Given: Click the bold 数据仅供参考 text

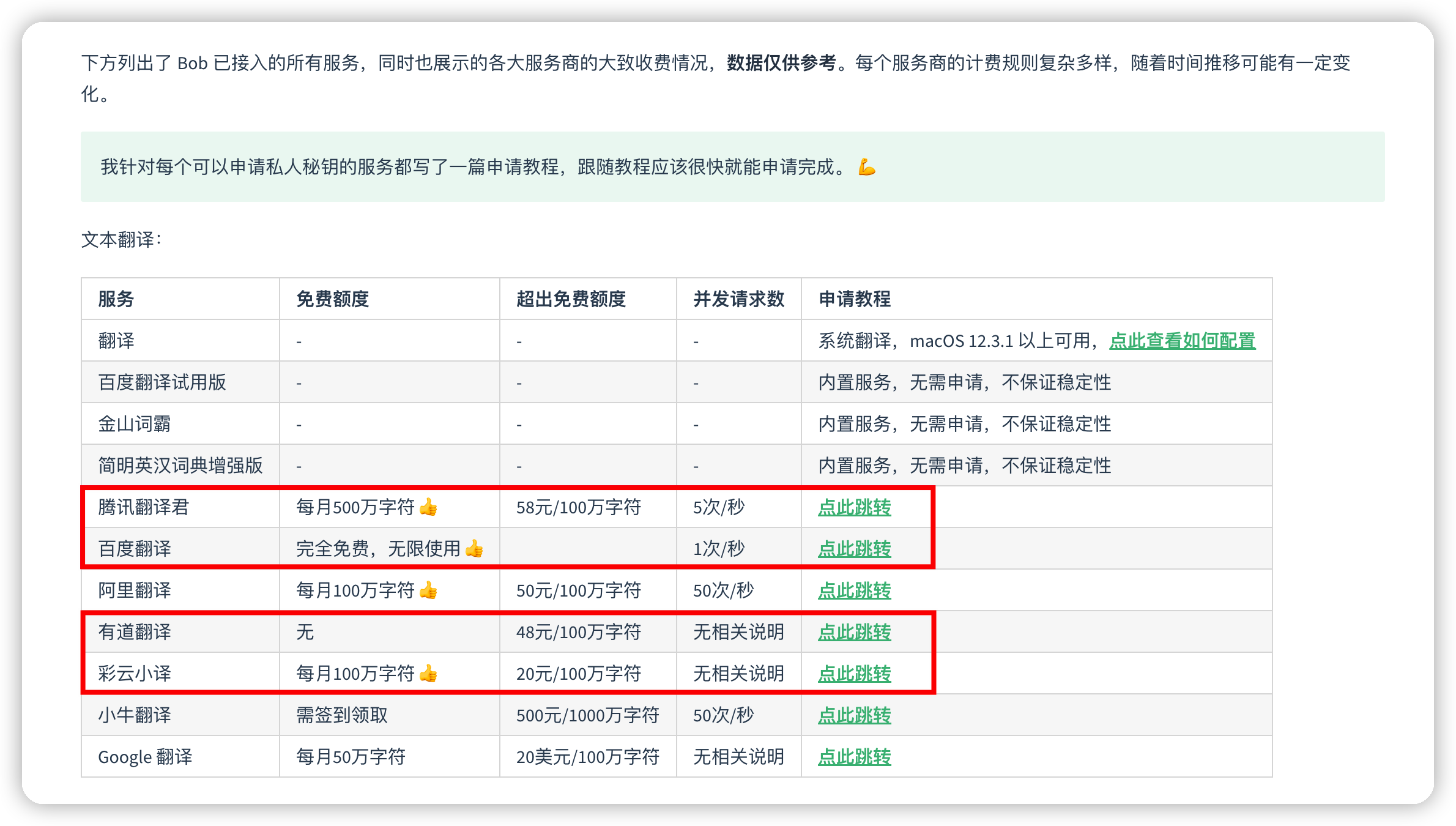Looking at the screenshot, I should coord(781,63).
